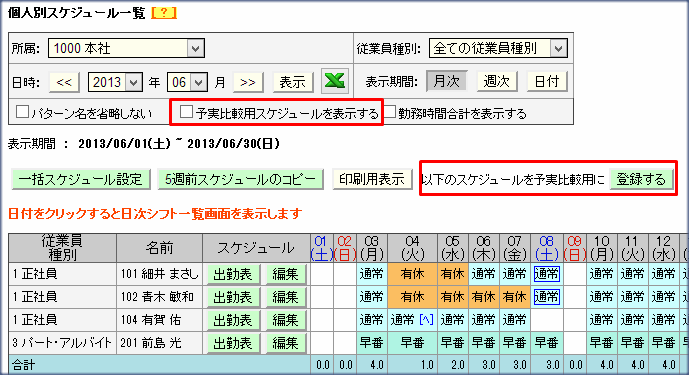The width and height of the screenshot is (689, 375).
Task: Click date header 07 (金)
Action: (515, 248)
